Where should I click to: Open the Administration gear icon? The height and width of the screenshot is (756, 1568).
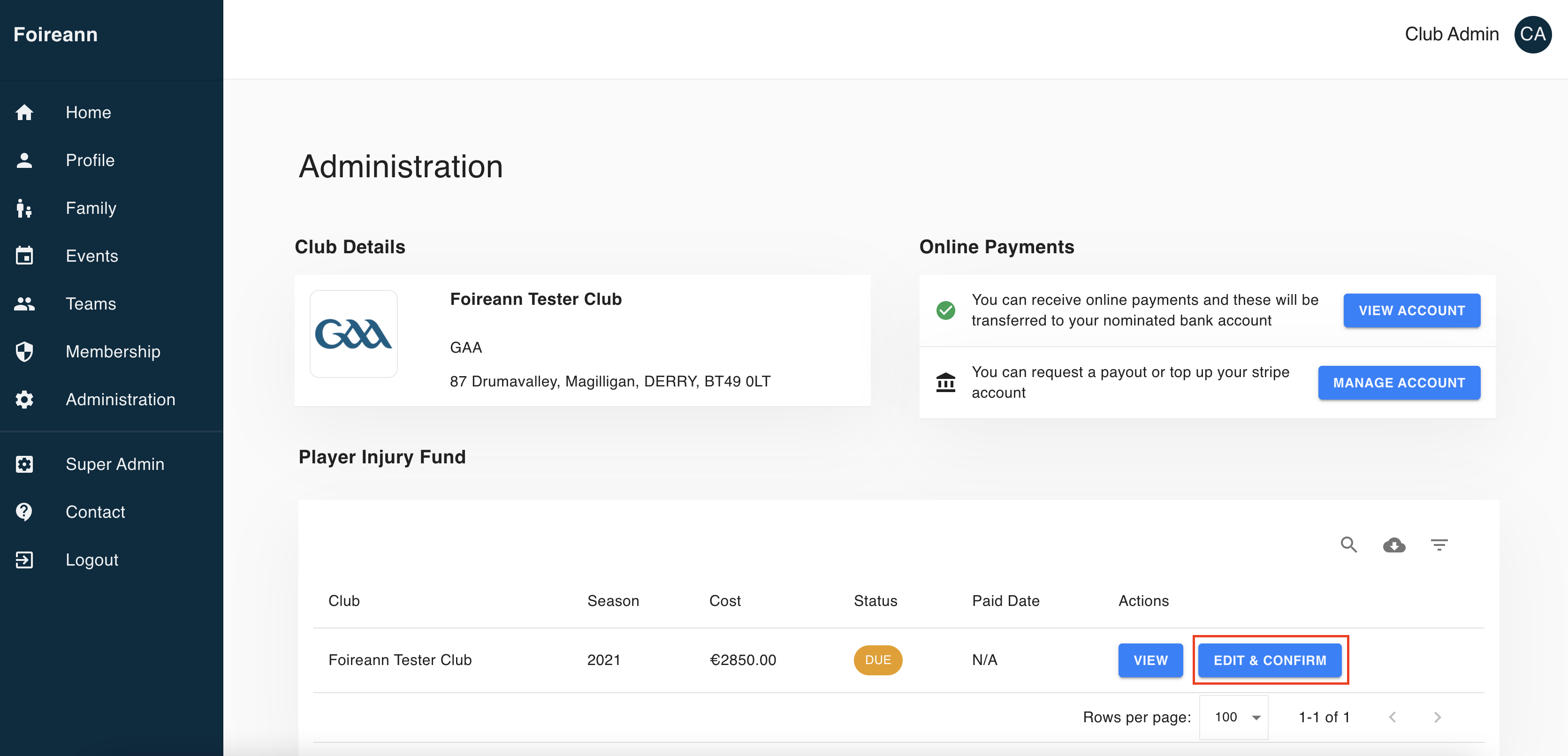pos(25,400)
